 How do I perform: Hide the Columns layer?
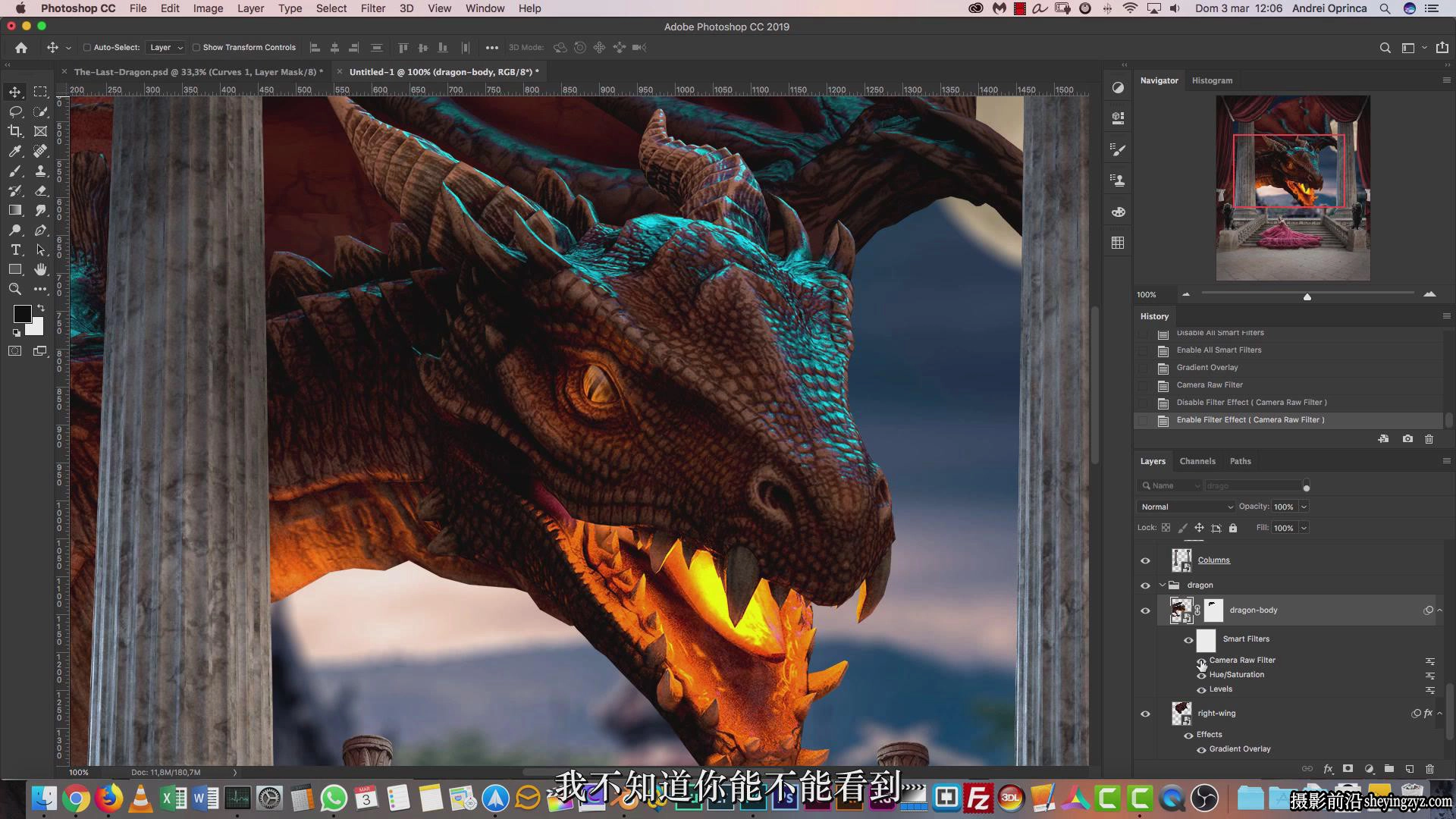click(1145, 561)
